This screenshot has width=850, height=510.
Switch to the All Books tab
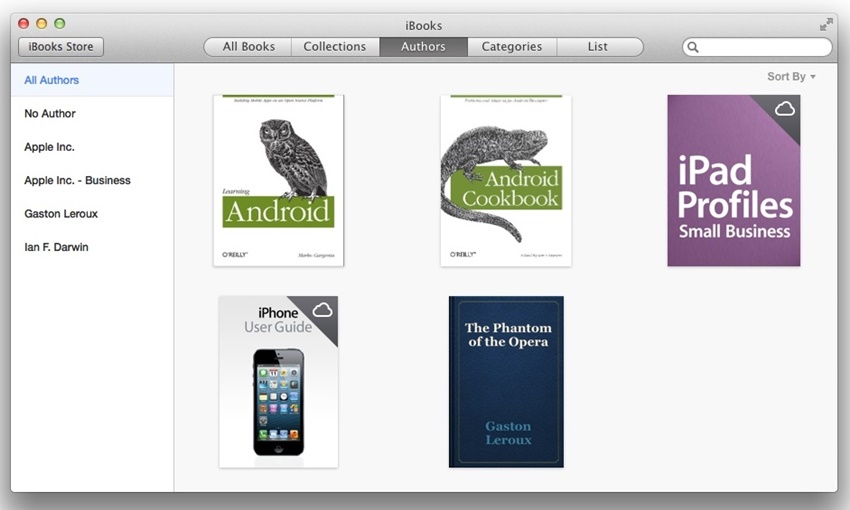click(248, 47)
